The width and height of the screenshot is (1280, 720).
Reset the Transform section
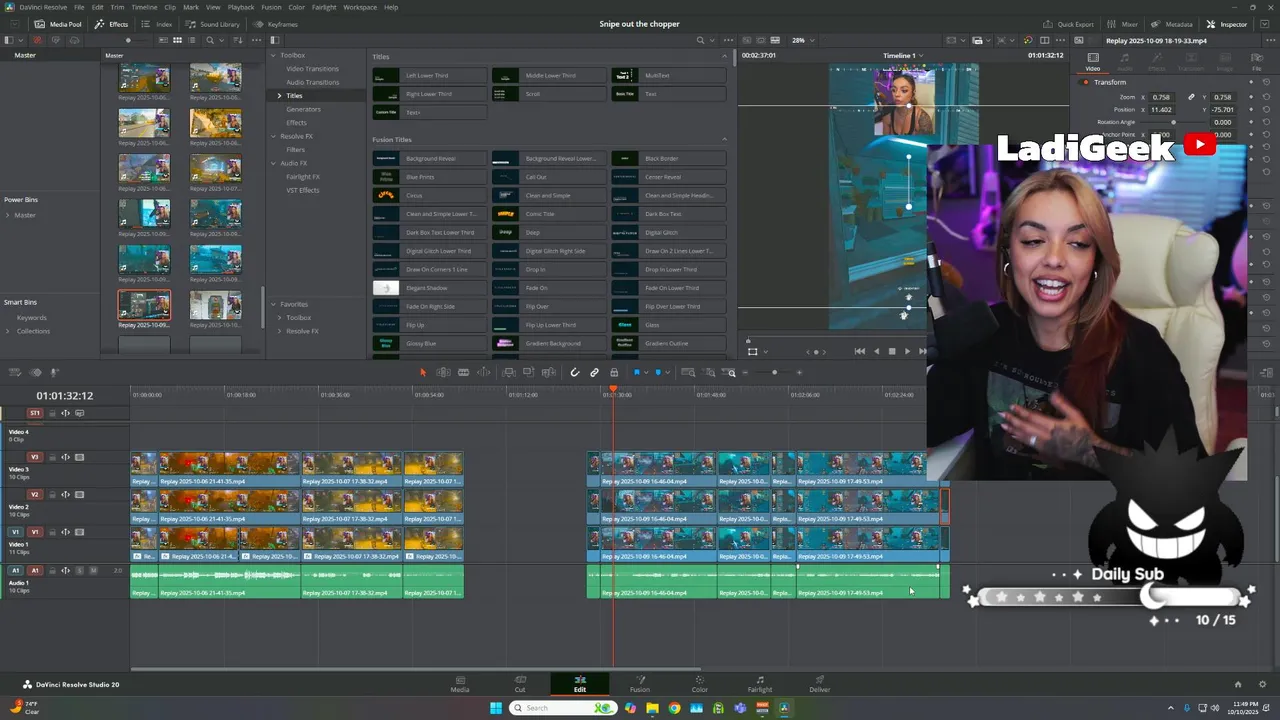[1266, 82]
